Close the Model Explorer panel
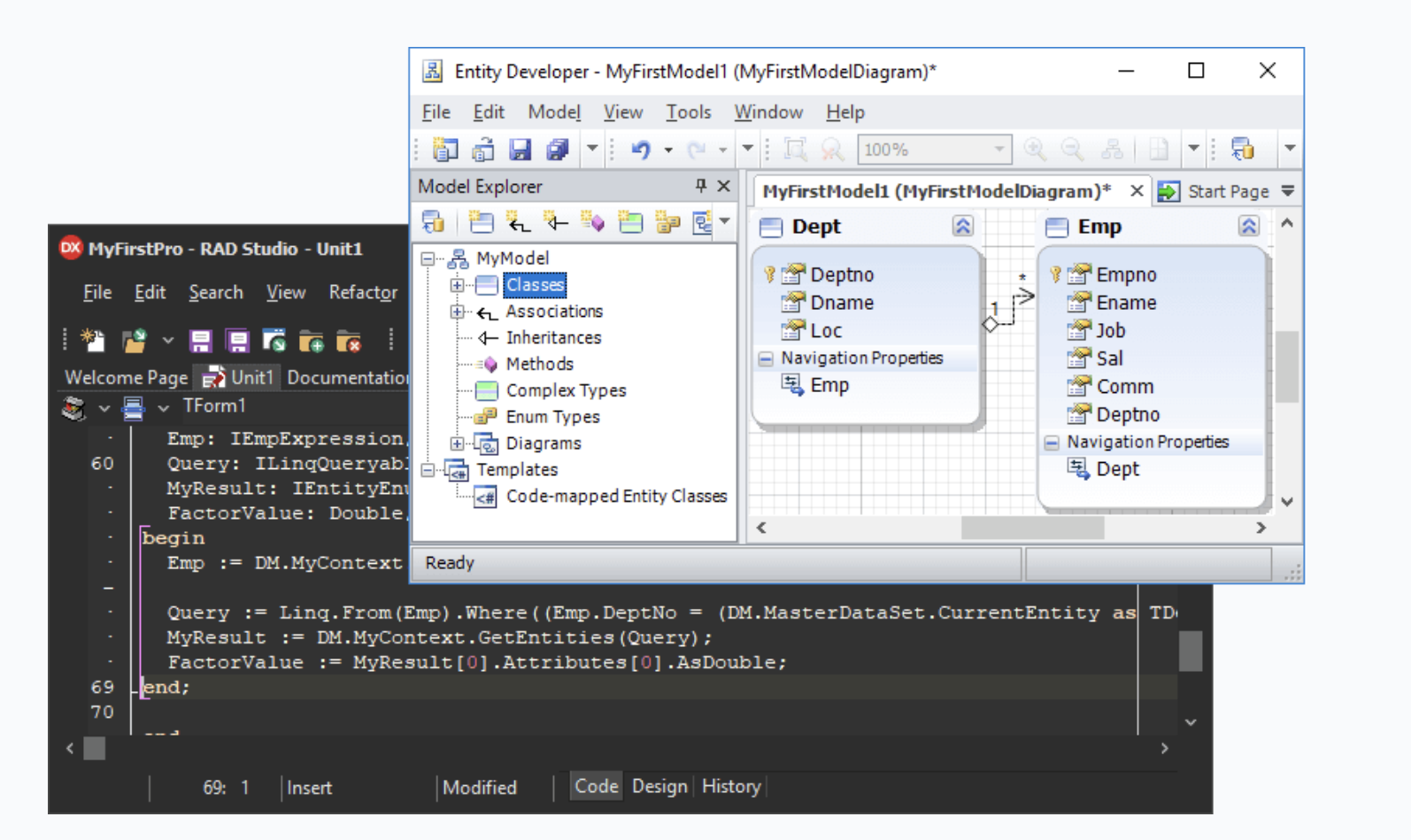 [x=723, y=186]
